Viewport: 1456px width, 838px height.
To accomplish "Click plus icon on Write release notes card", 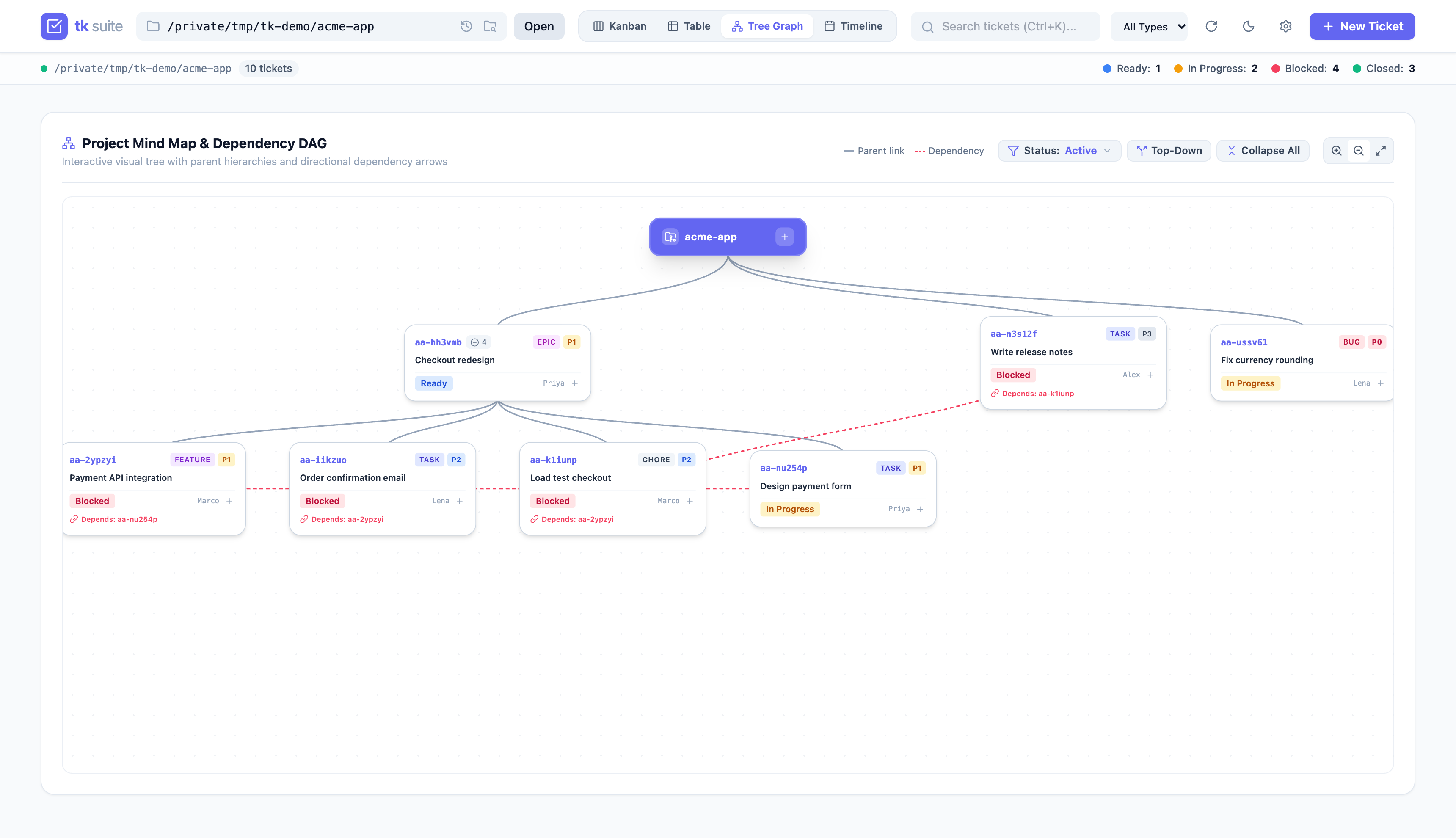I will (1150, 375).
